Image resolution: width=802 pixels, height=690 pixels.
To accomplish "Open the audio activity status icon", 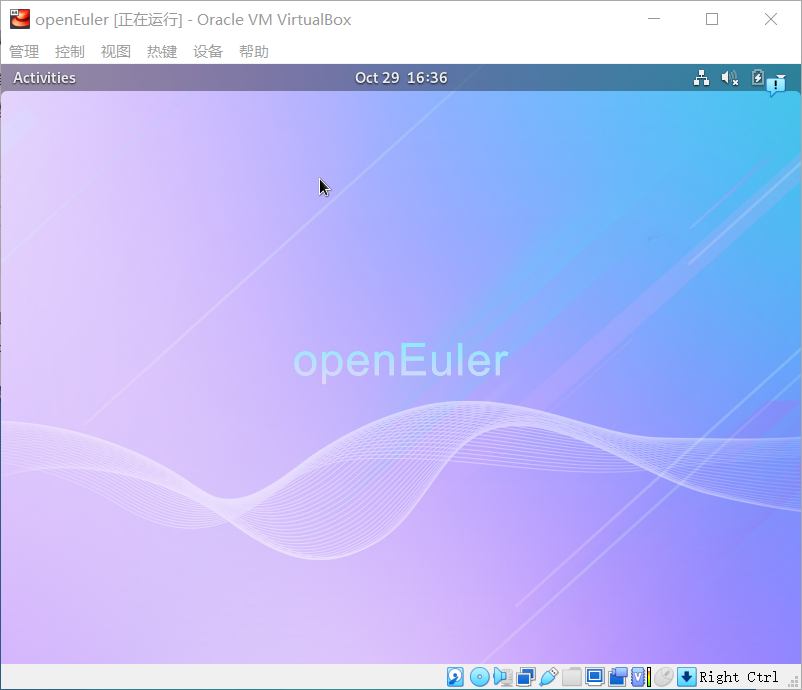I will click(x=503, y=677).
